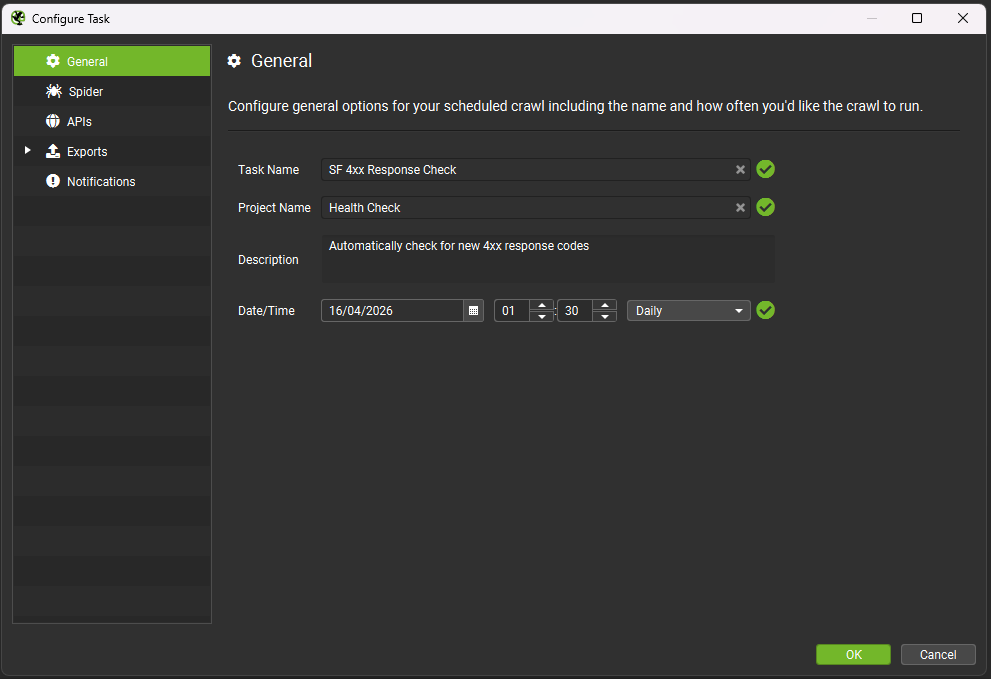Click green checkmark beside the Daily dropdown
This screenshot has height=679, width=991.
(765, 311)
